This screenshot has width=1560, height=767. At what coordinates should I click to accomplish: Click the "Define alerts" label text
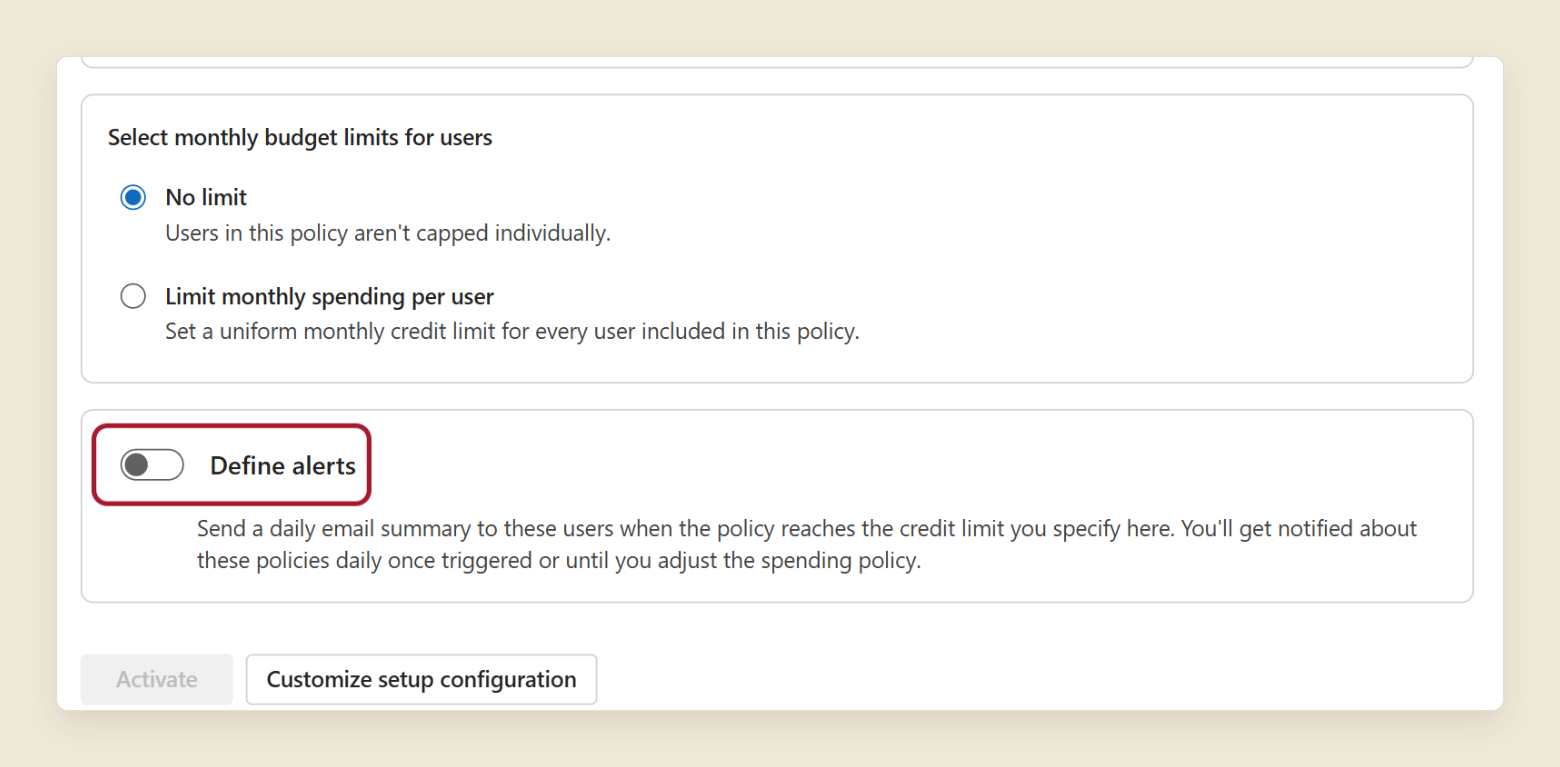tap(283, 466)
